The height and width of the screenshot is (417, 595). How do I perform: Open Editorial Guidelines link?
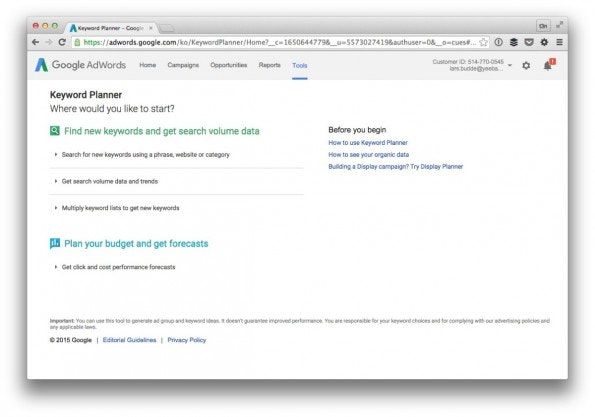click(129, 340)
